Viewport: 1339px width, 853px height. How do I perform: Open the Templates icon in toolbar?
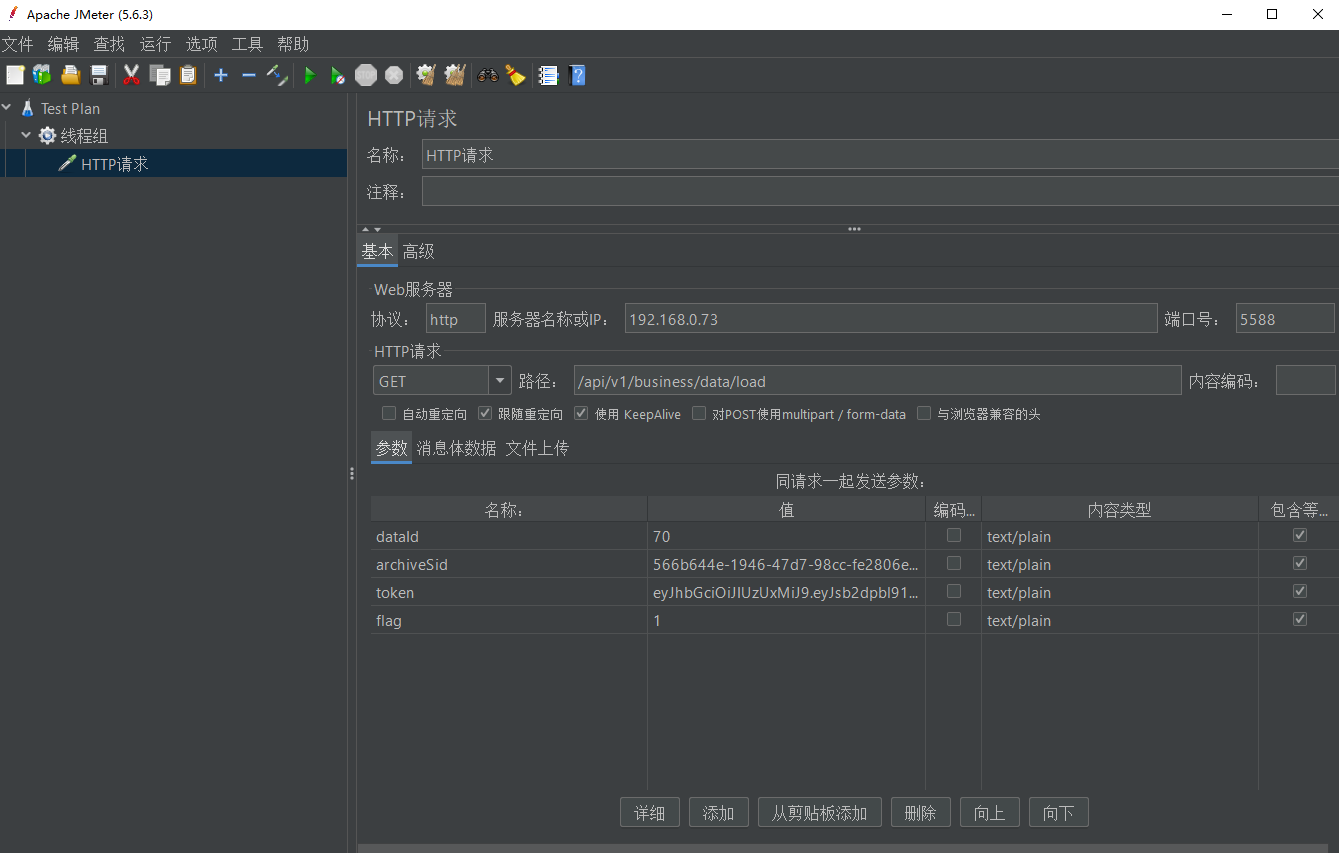point(42,75)
